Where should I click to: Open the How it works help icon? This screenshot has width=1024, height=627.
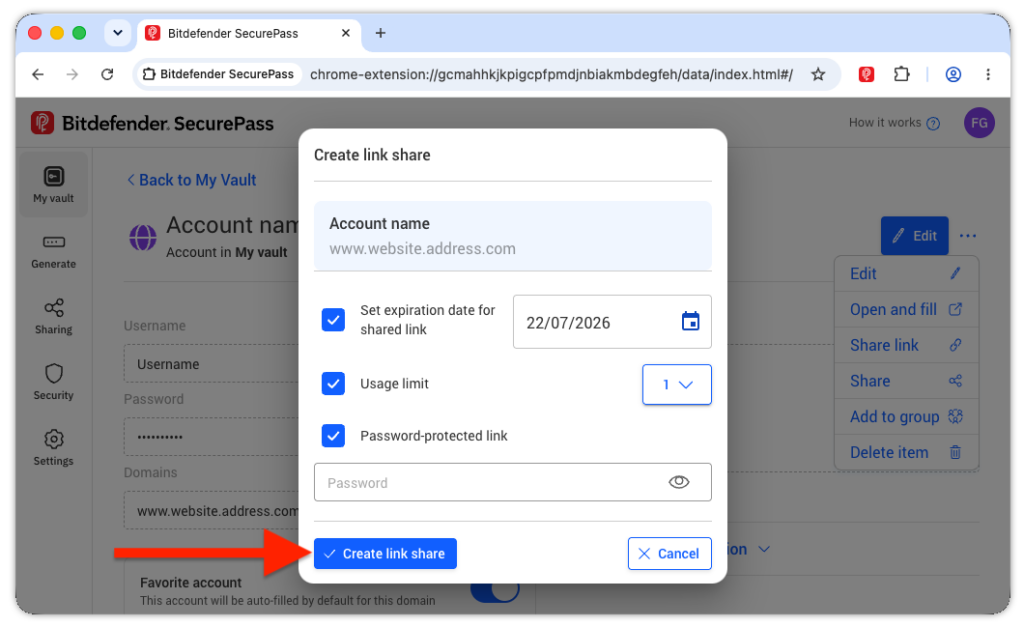(x=934, y=123)
